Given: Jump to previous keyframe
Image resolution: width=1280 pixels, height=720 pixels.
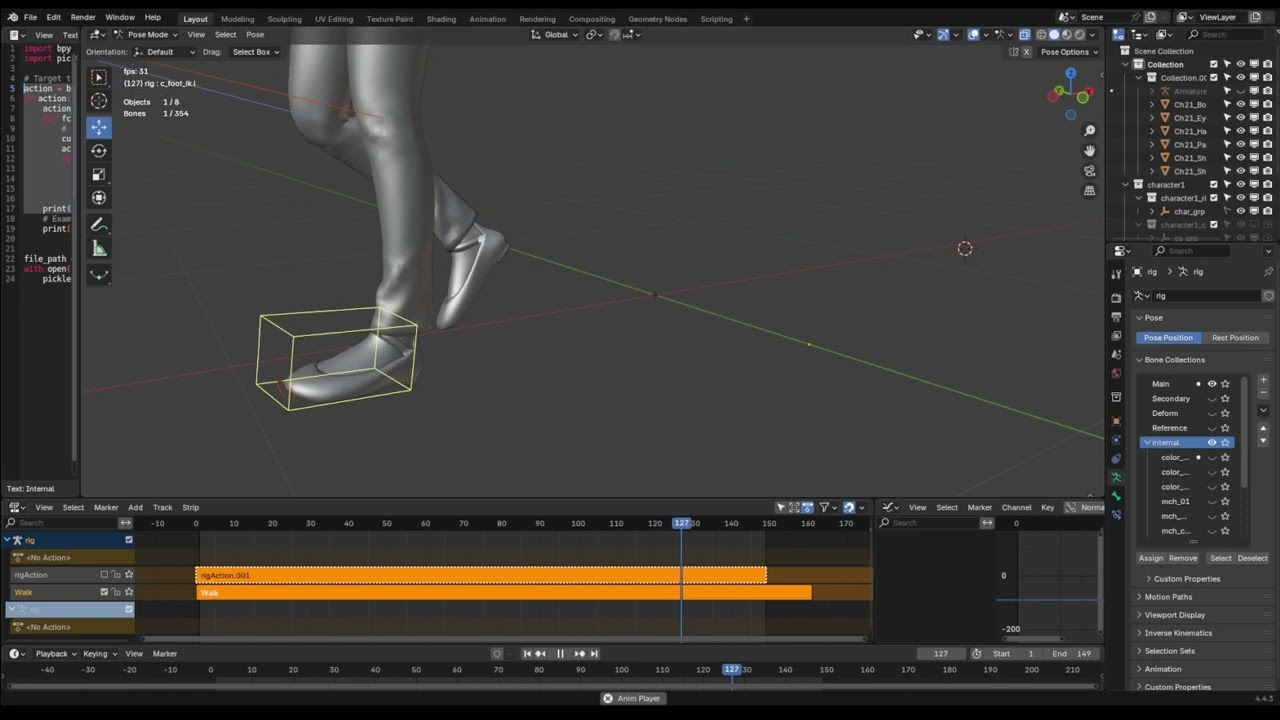Looking at the screenshot, I should coord(541,654).
